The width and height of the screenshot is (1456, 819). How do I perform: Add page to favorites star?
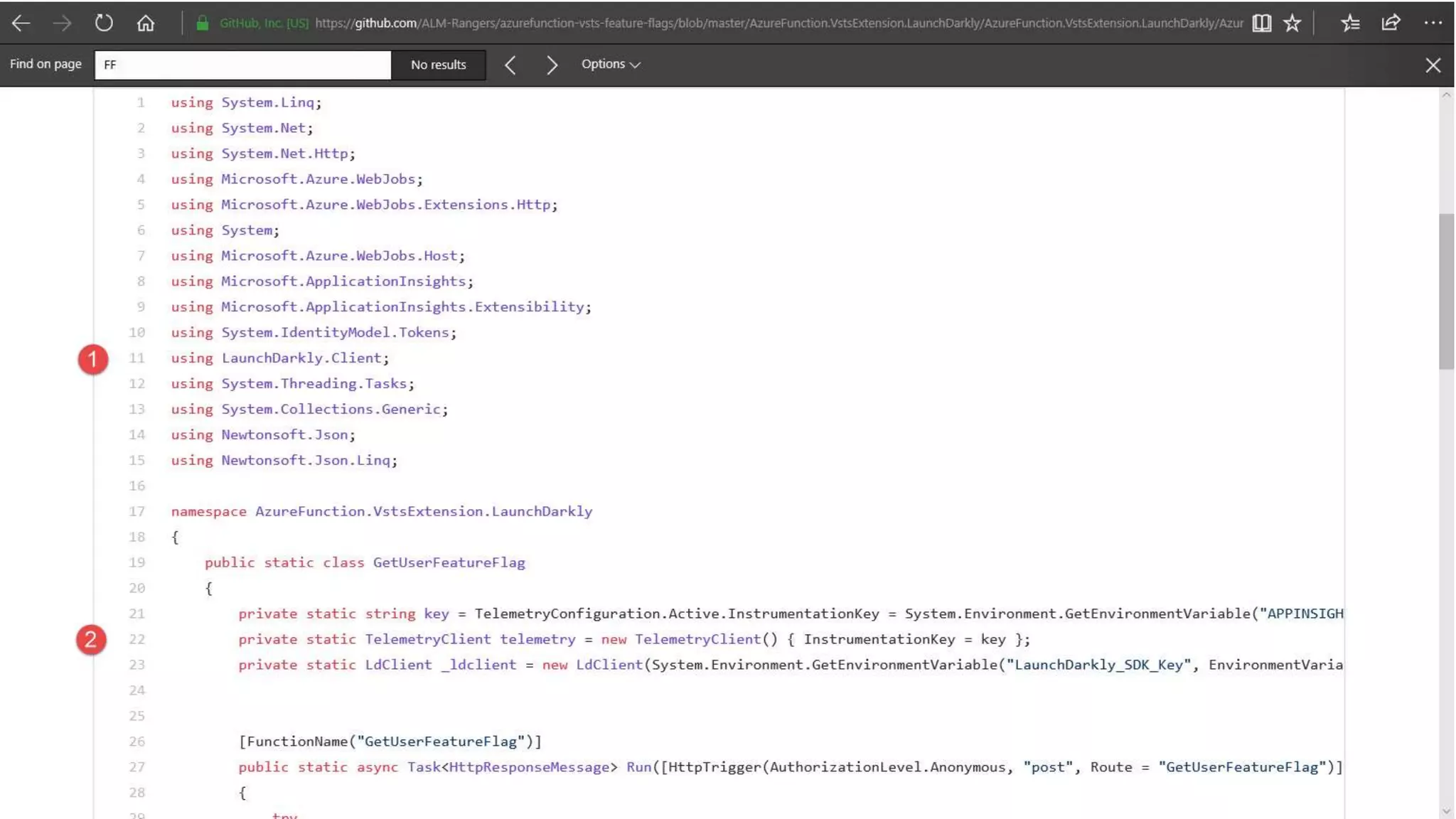pos(1292,23)
